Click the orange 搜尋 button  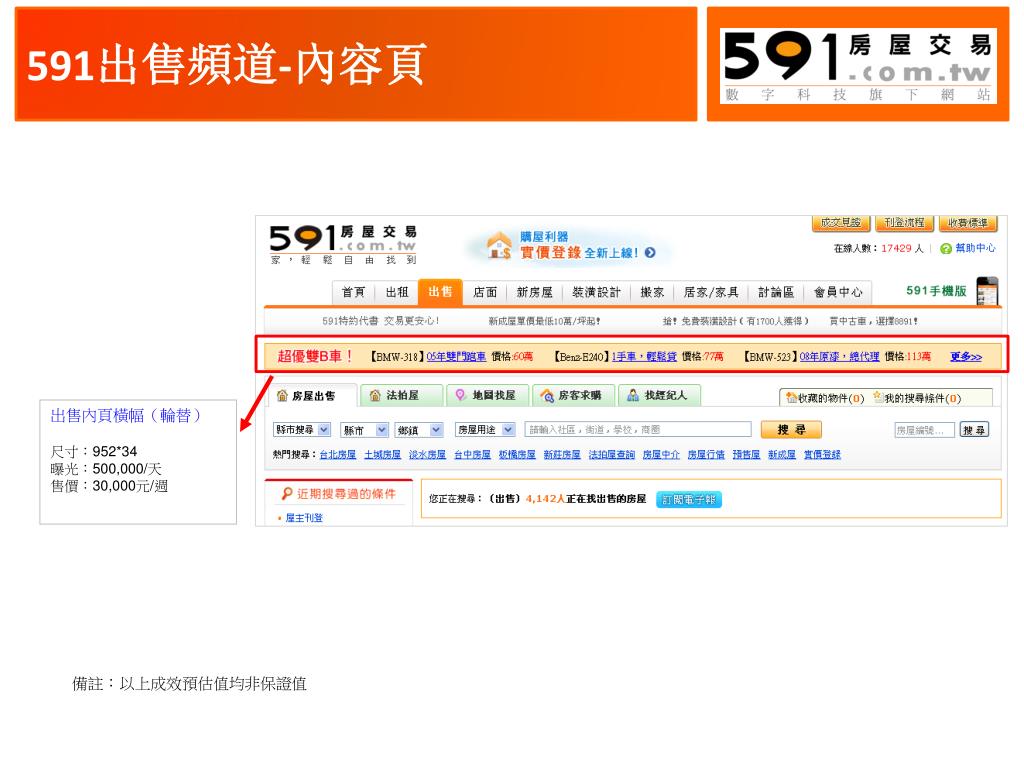(791, 430)
